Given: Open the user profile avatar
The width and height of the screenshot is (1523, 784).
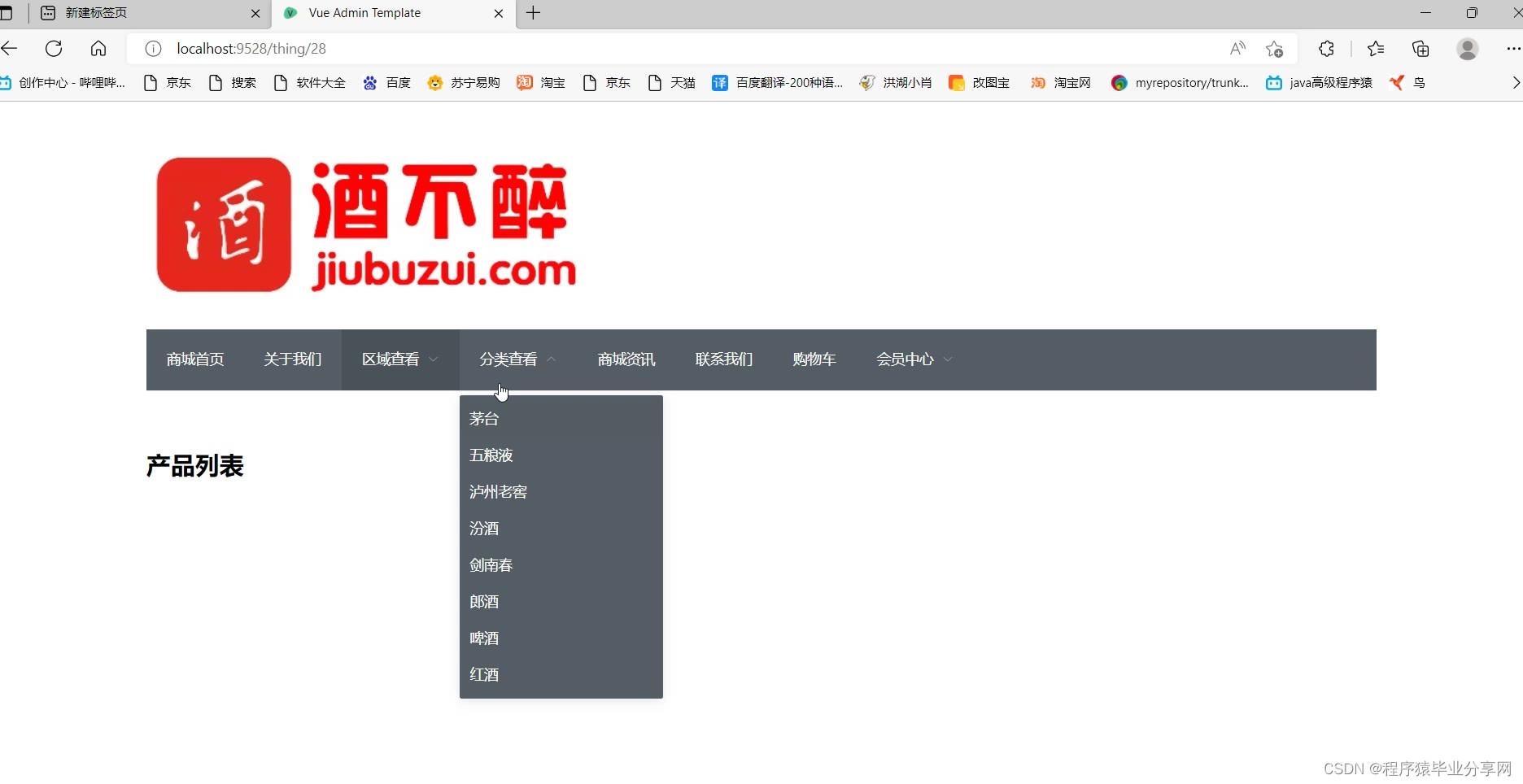Looking at the screenshot, I should point(1468,49).
